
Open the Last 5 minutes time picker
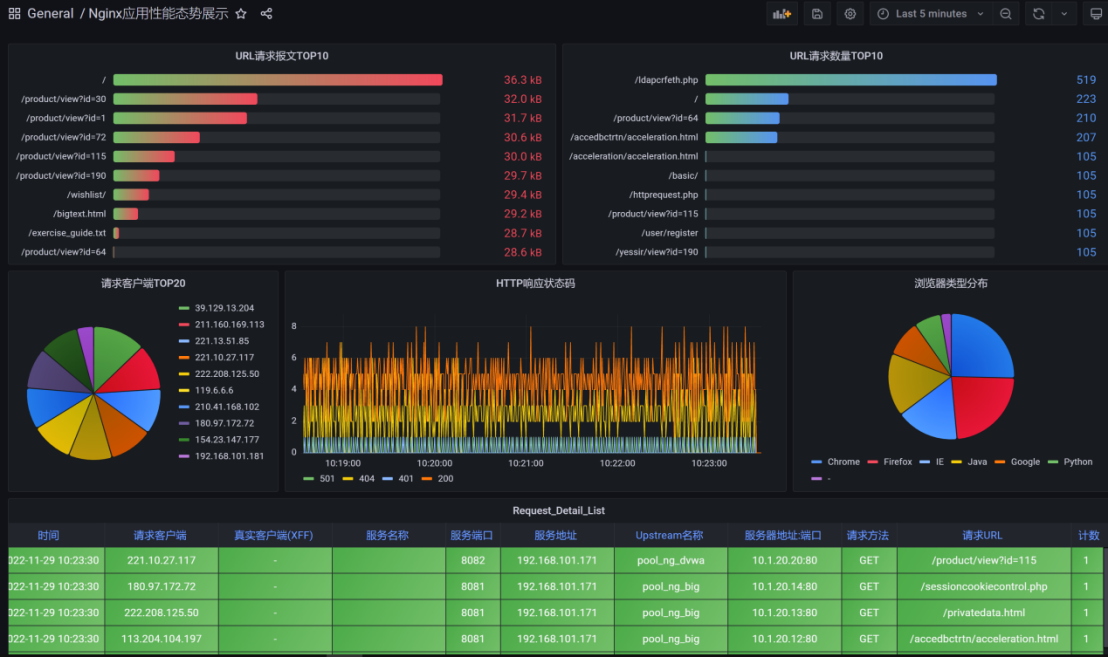pos(930,13)
